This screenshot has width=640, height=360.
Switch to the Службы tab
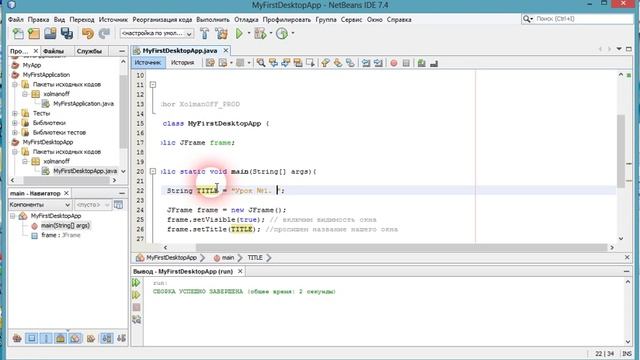click(x=89, y=51)
